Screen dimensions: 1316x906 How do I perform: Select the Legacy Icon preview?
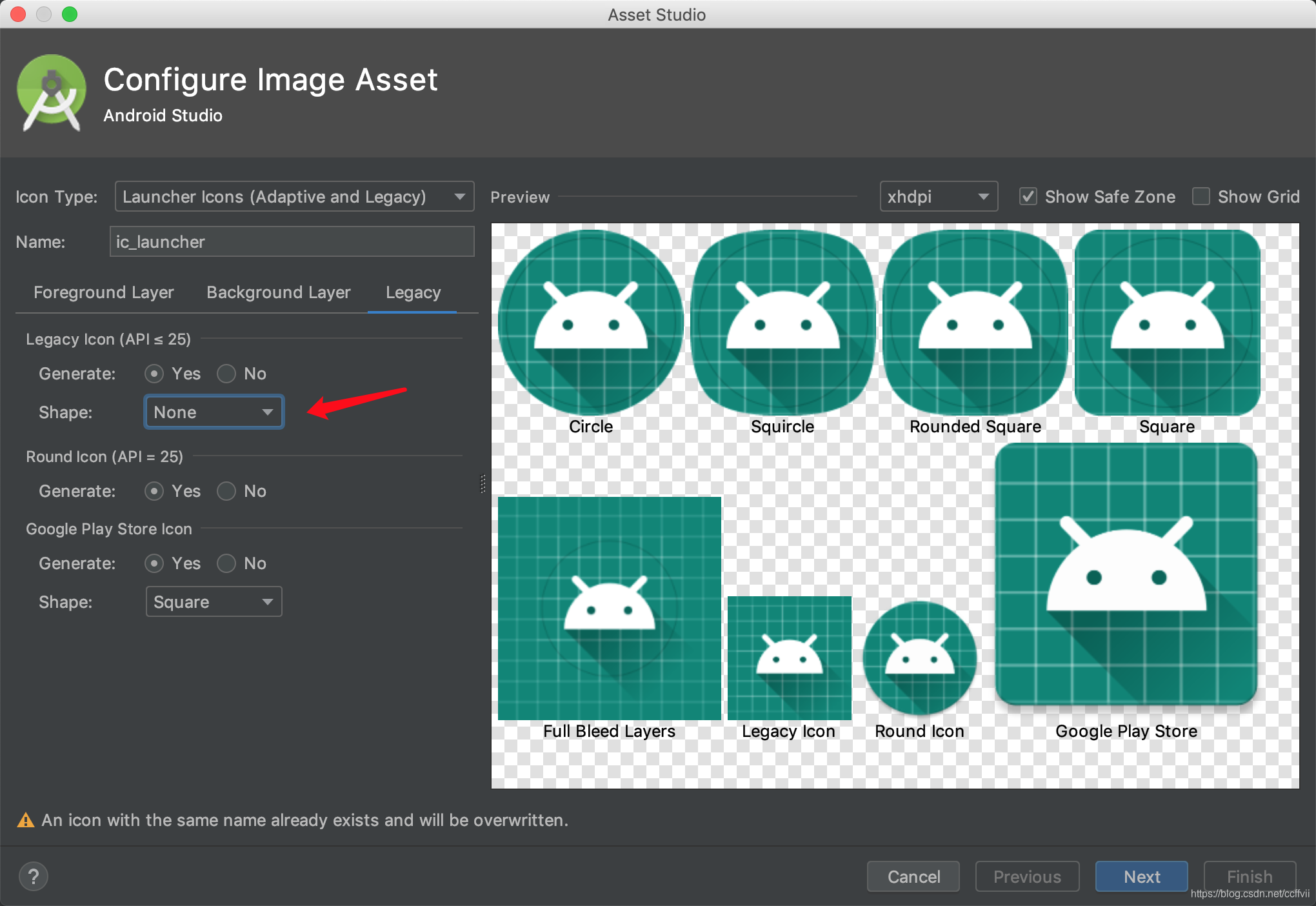[x=790, y=658]
